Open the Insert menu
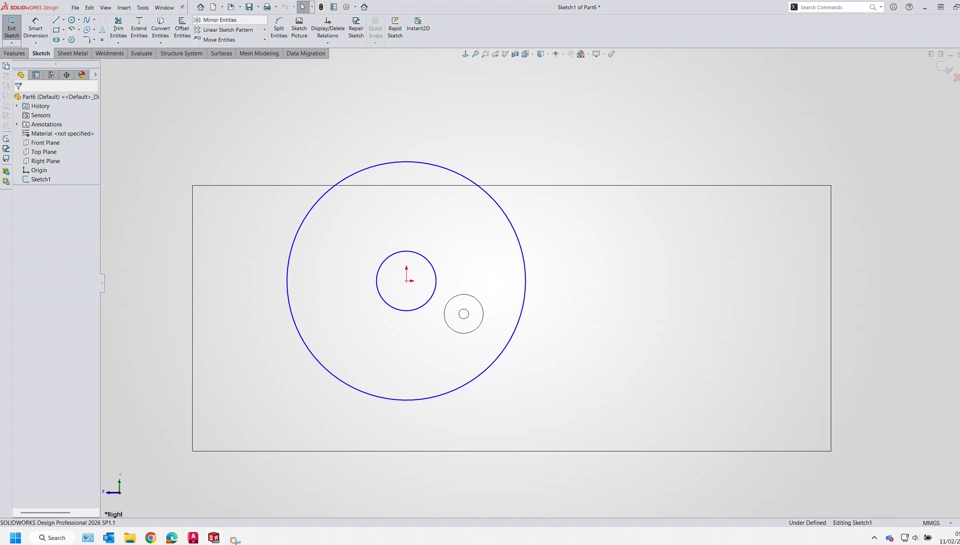 (x=124, y=7)
